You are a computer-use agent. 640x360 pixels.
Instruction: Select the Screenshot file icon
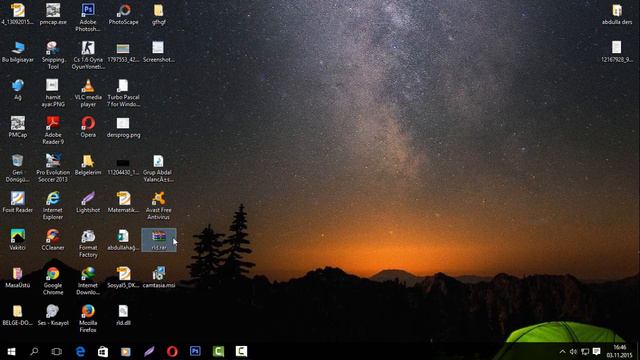pos(158,52)
